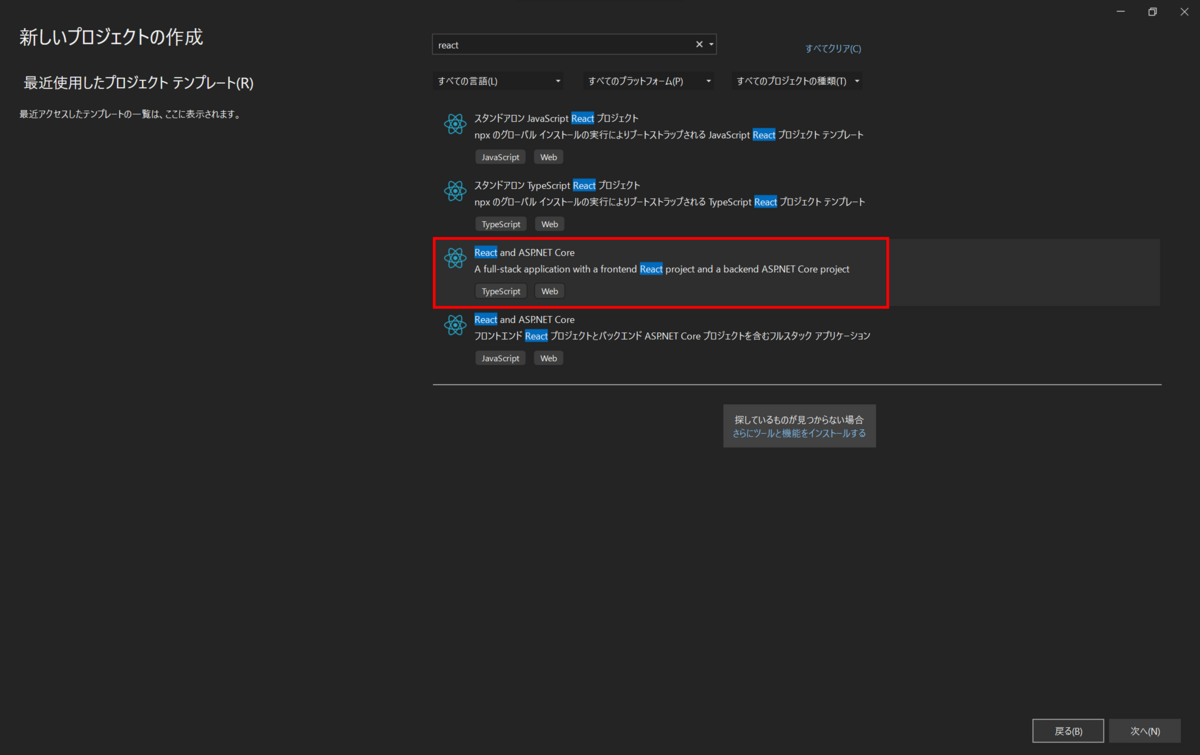Select スタンドアロン JavaScript React プロジェクト template title
The image size is (1200, 755).
point(556,118)
